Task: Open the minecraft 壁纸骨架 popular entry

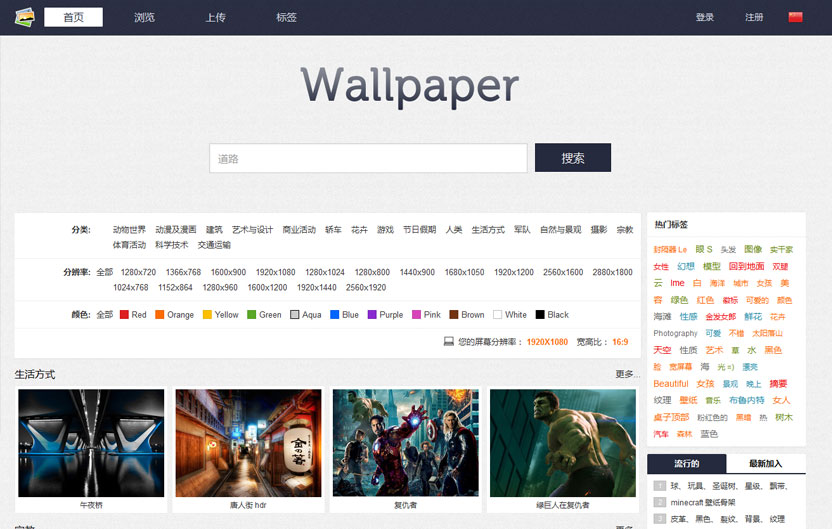Action: 703,502
